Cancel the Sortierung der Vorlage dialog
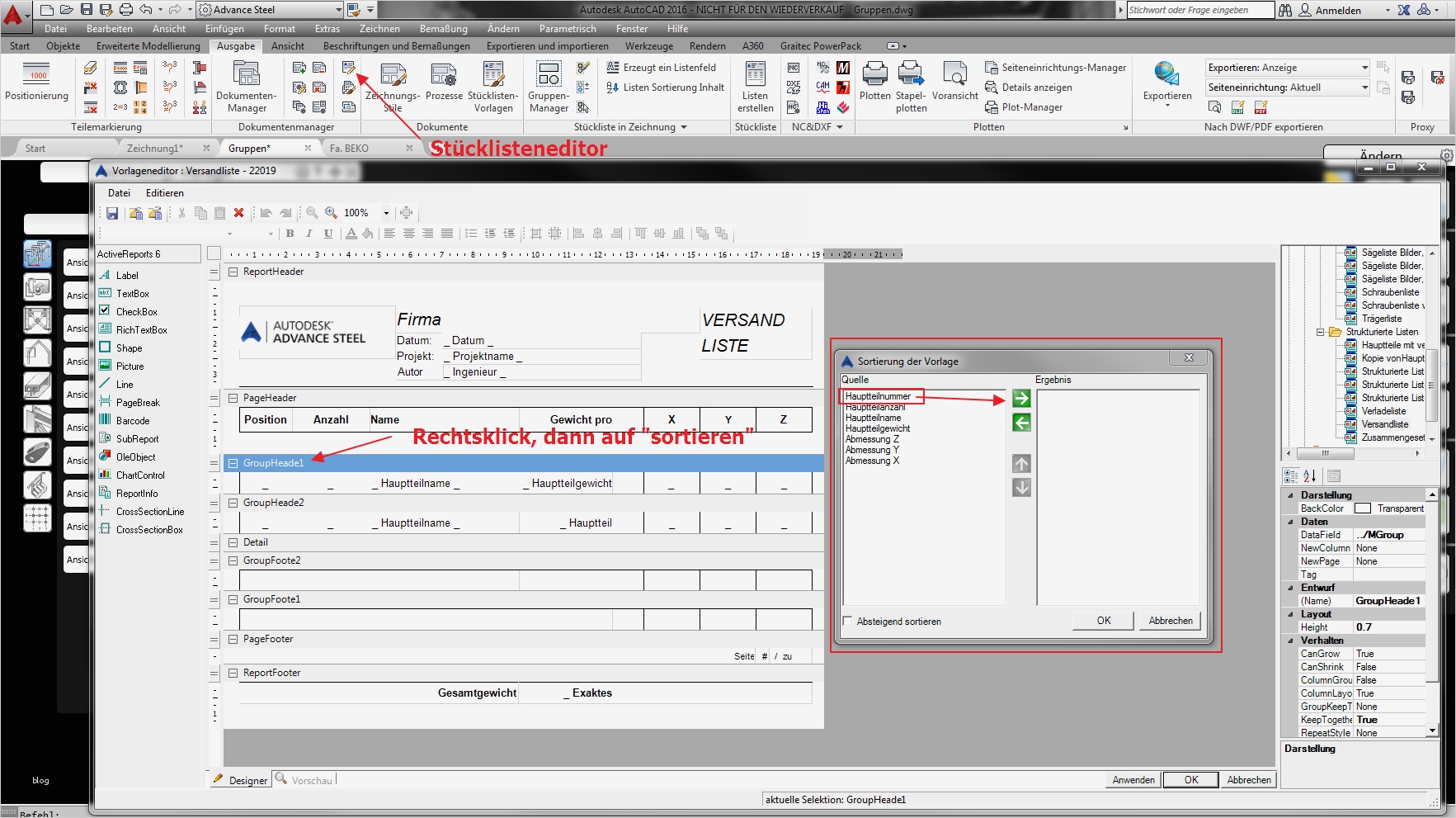The image size is (1456, 818). tap(1171, 621)
